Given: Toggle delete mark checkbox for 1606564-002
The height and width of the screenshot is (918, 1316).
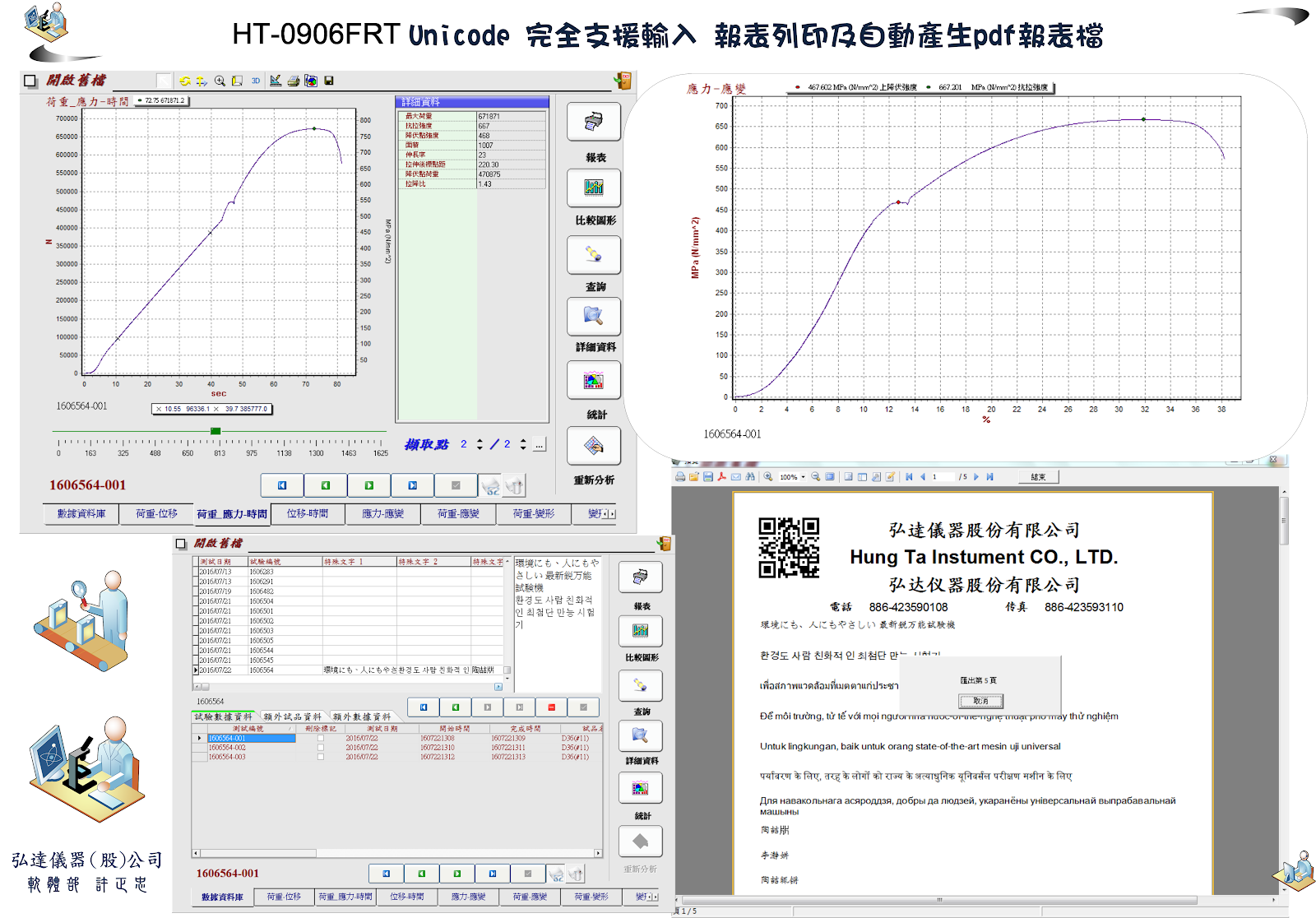Looking at the screenshot, I should (321, 748).
